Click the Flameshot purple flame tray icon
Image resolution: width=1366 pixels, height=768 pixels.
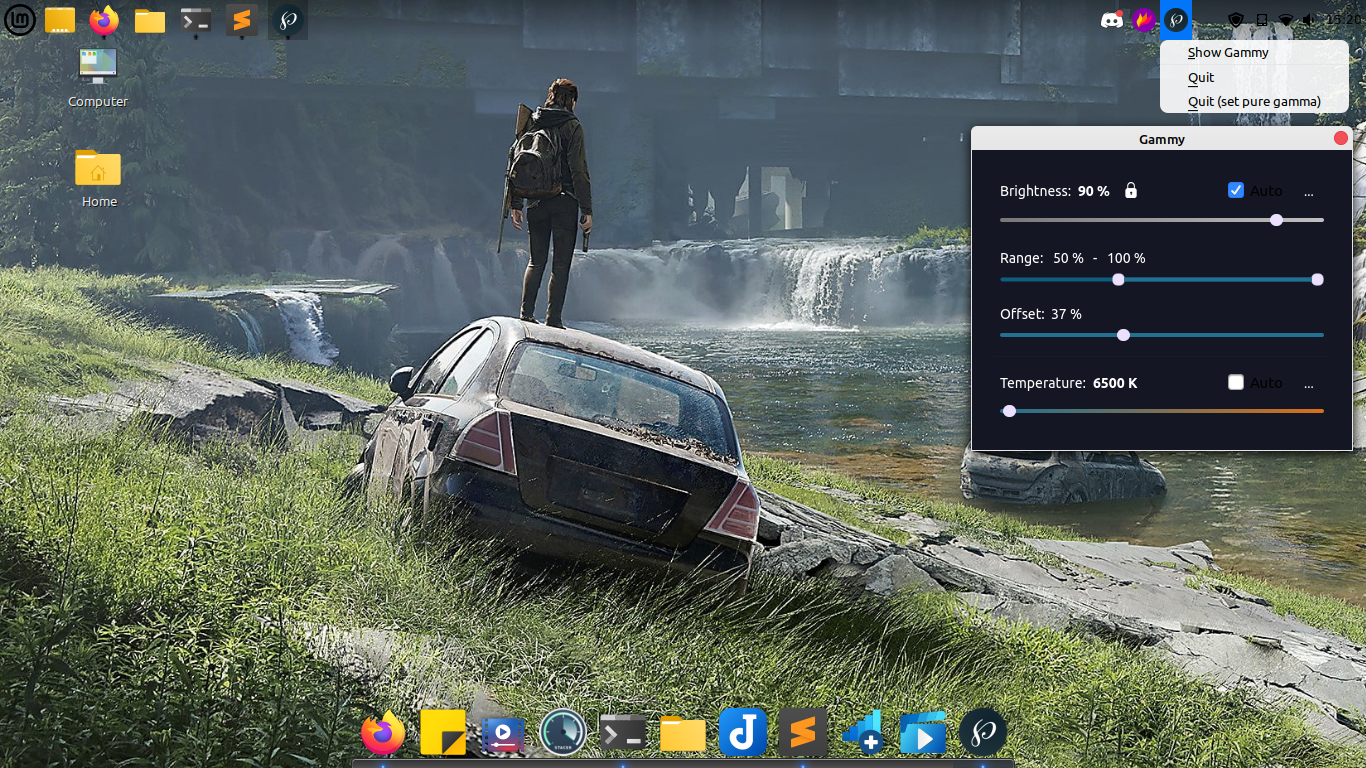[x=1144, y=19]
